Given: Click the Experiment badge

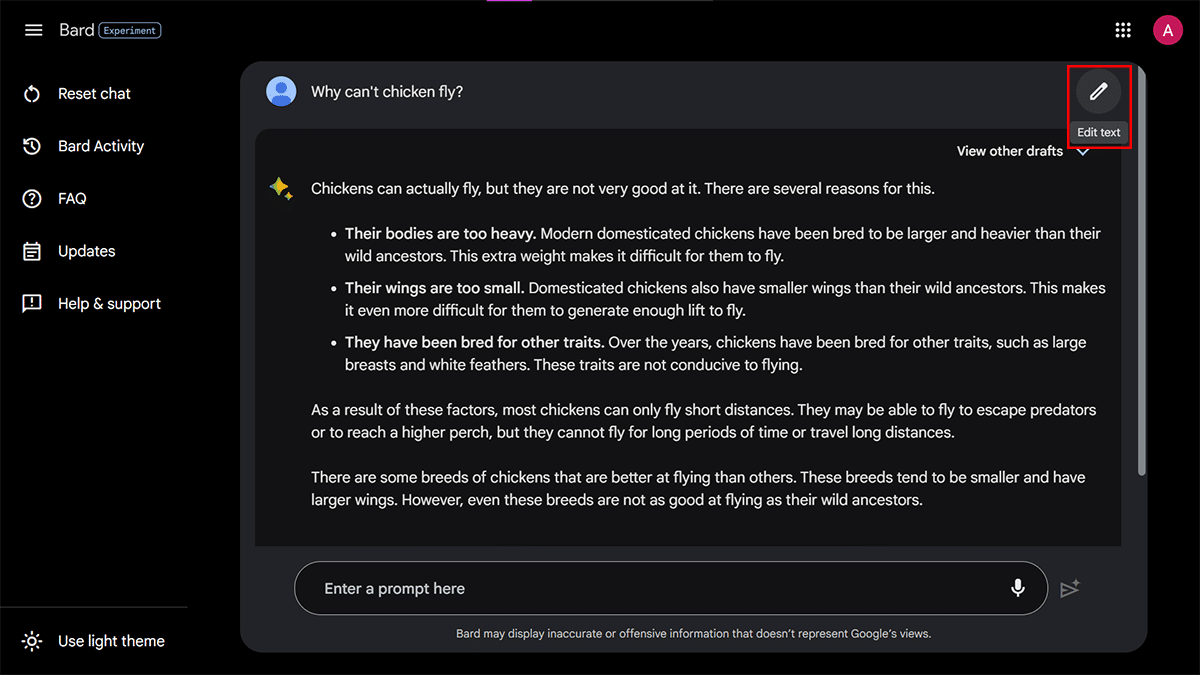Looking at the screenshot, I should coord(131,31).
